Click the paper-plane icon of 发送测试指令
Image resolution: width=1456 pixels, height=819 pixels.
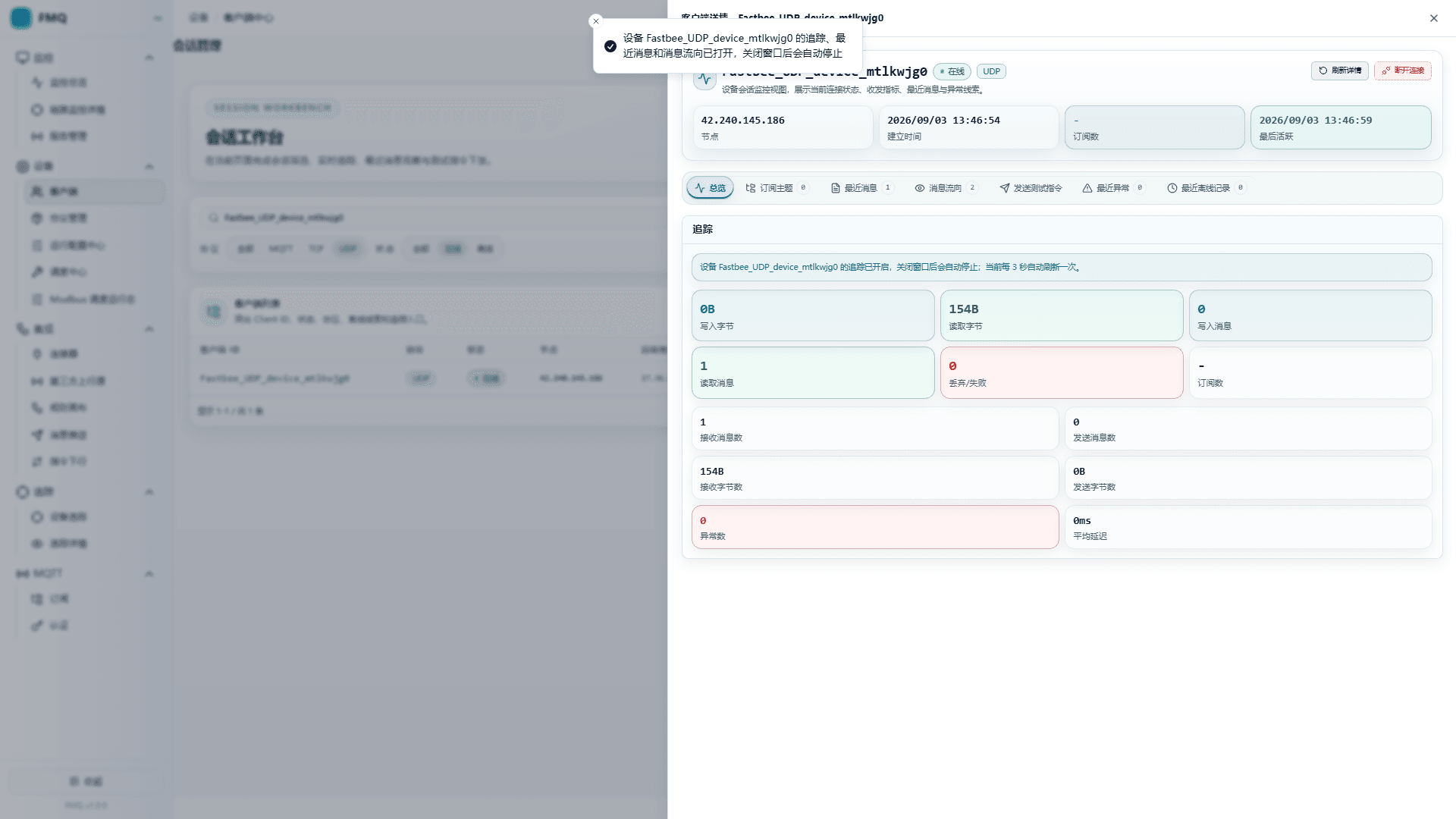click(x=1005, y=188)
